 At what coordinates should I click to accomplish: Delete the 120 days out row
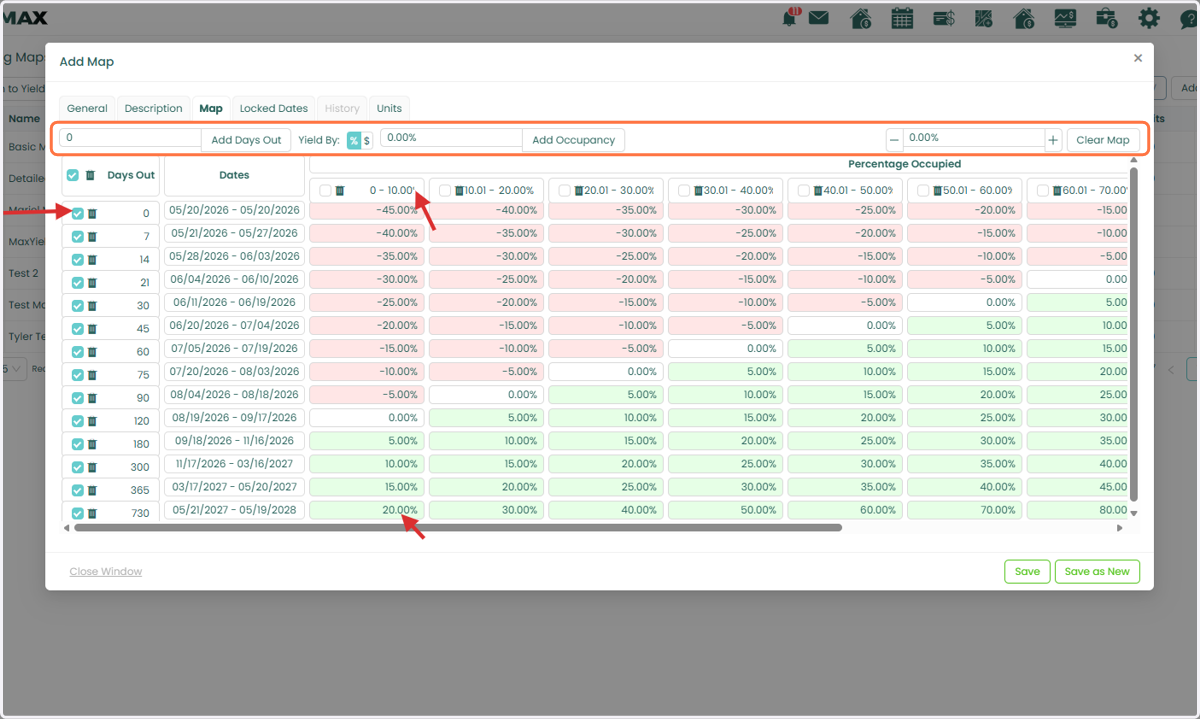[92, 421]
